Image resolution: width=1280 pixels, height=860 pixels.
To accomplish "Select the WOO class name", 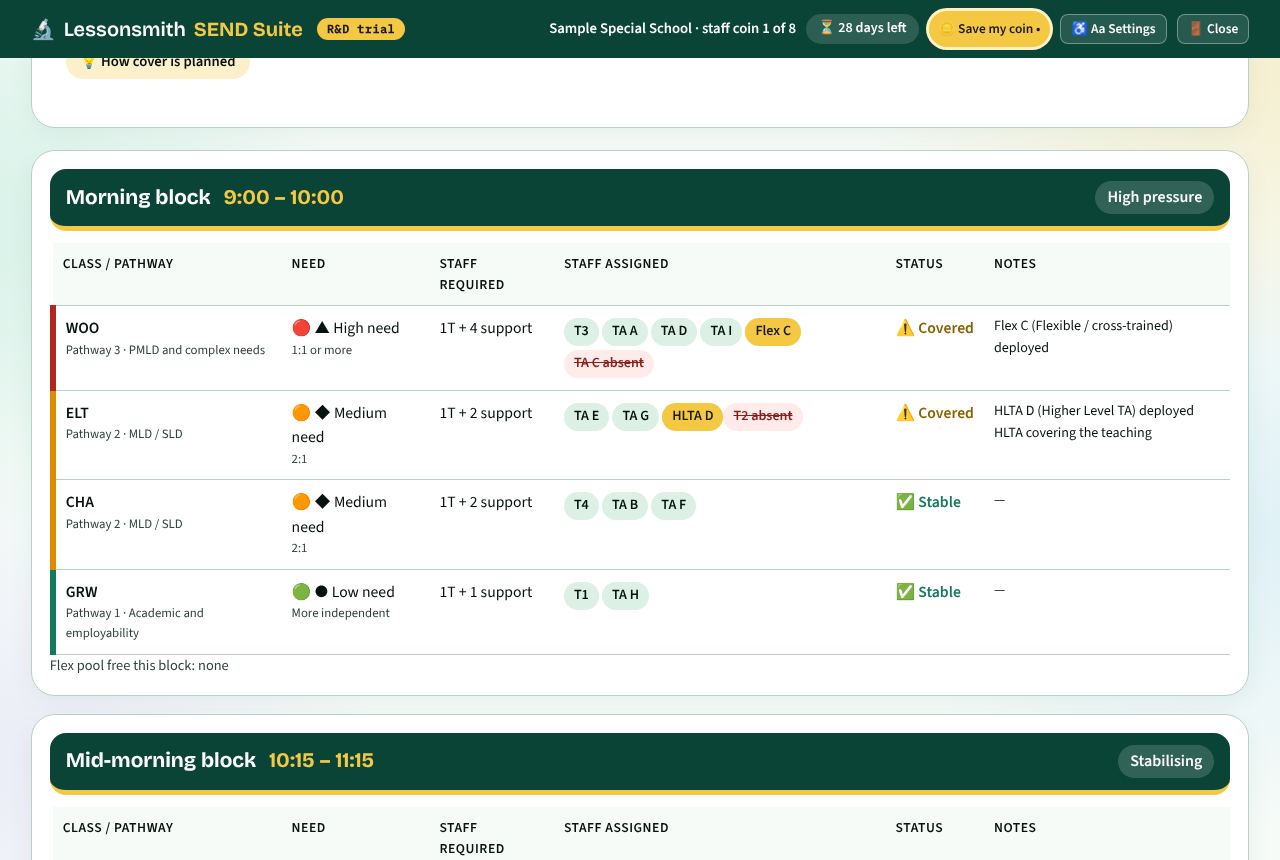I will pyautogui.click(x=82, y=328).
